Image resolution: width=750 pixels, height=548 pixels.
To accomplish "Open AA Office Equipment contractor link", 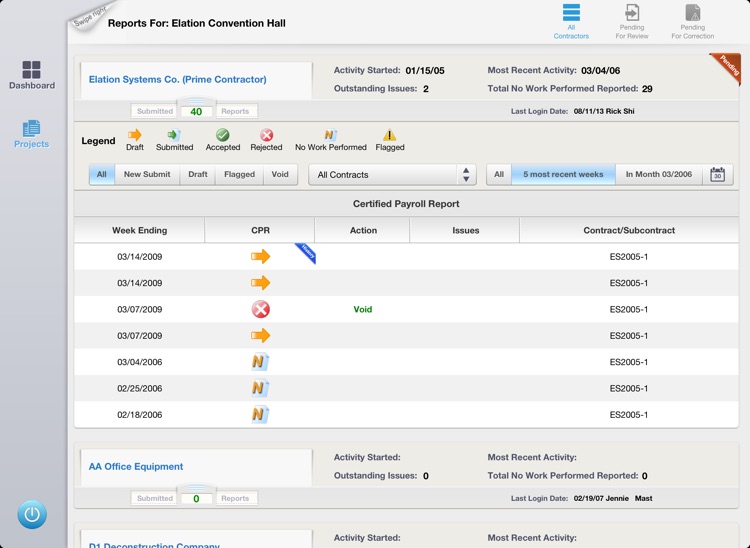I will point(136,466).
